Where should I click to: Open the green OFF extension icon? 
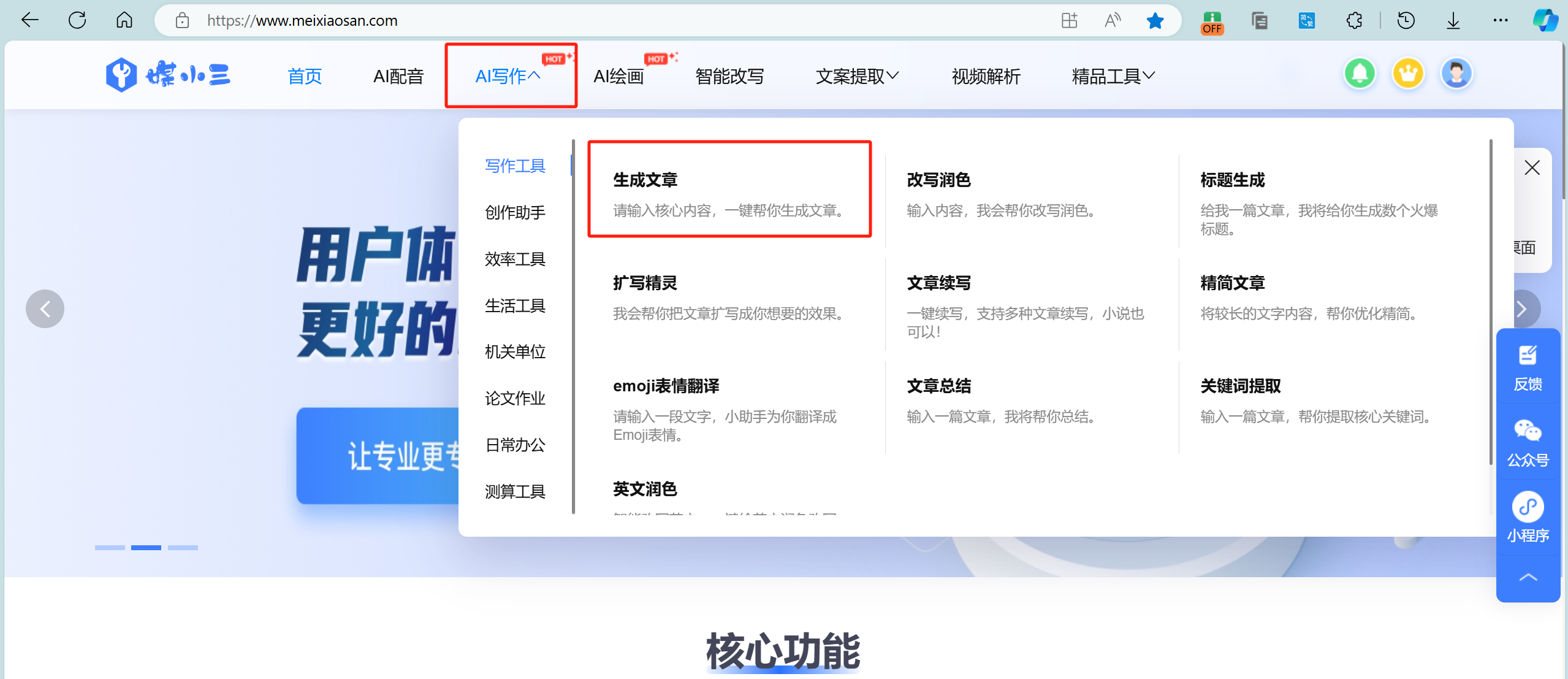(x=1212, y=22)
